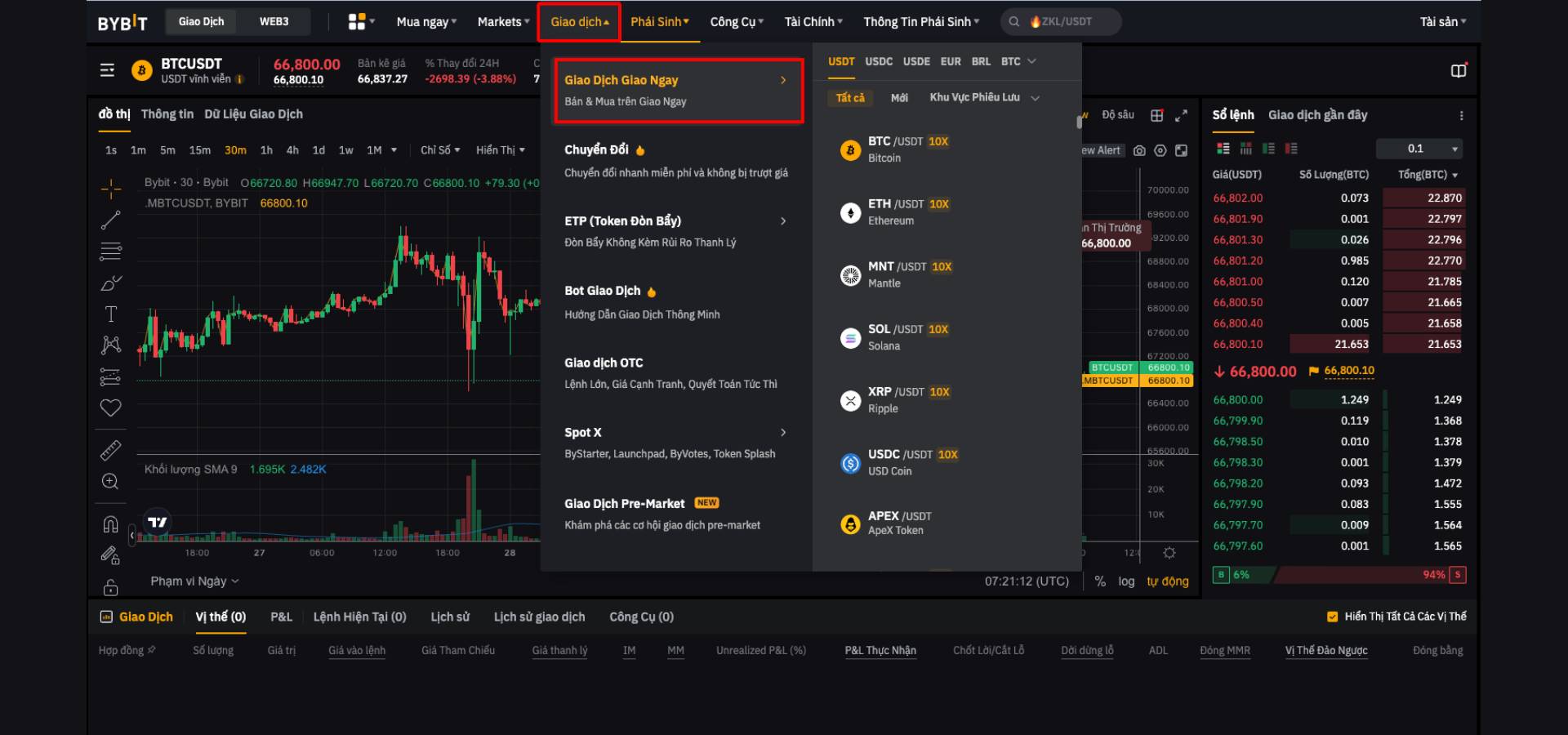Switch to Giao dịch gần đây tab
This screenshot has width=1568, height=735.
pos(1317,115)
